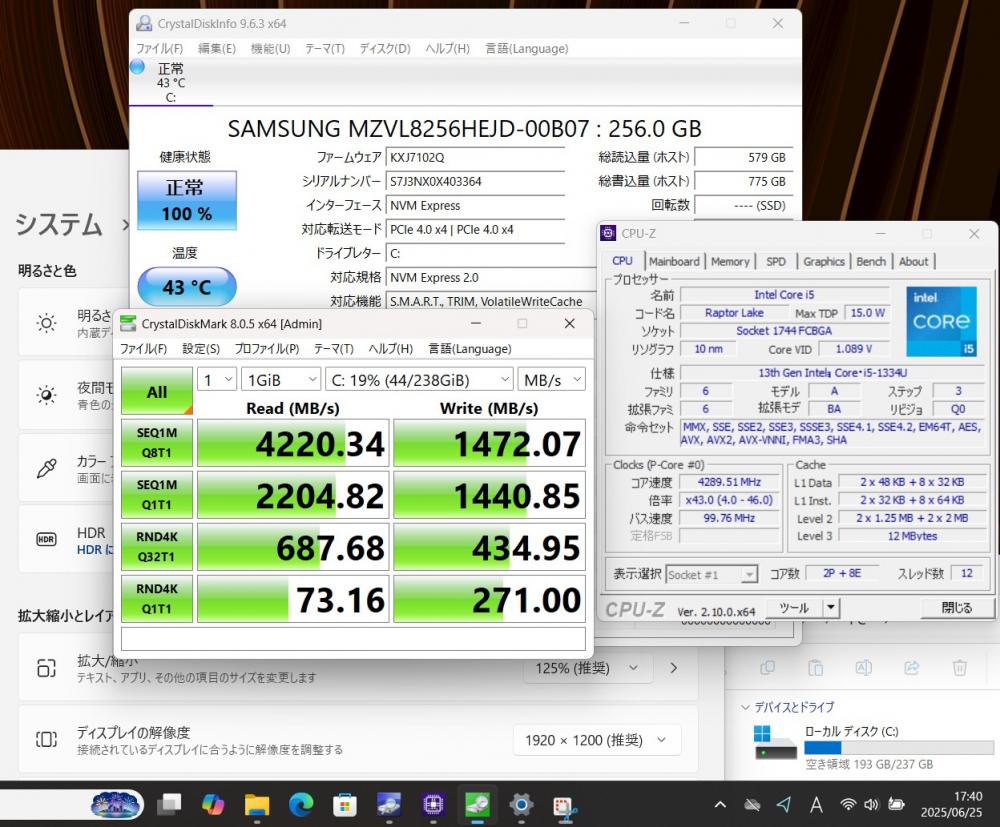
Task: Open Microsoft Edge from the taskbar
Action: point(301,805)
